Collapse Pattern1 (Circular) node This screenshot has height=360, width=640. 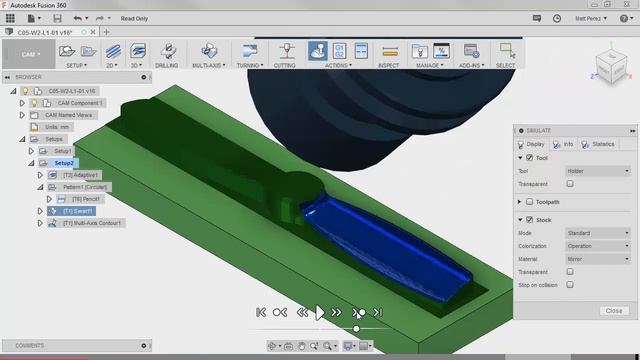point(40,187)
